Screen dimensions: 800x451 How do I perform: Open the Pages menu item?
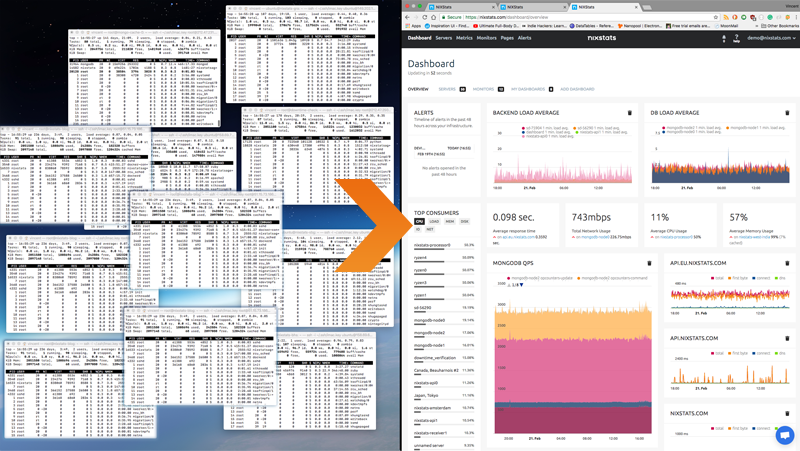click(x=507, y=38)
